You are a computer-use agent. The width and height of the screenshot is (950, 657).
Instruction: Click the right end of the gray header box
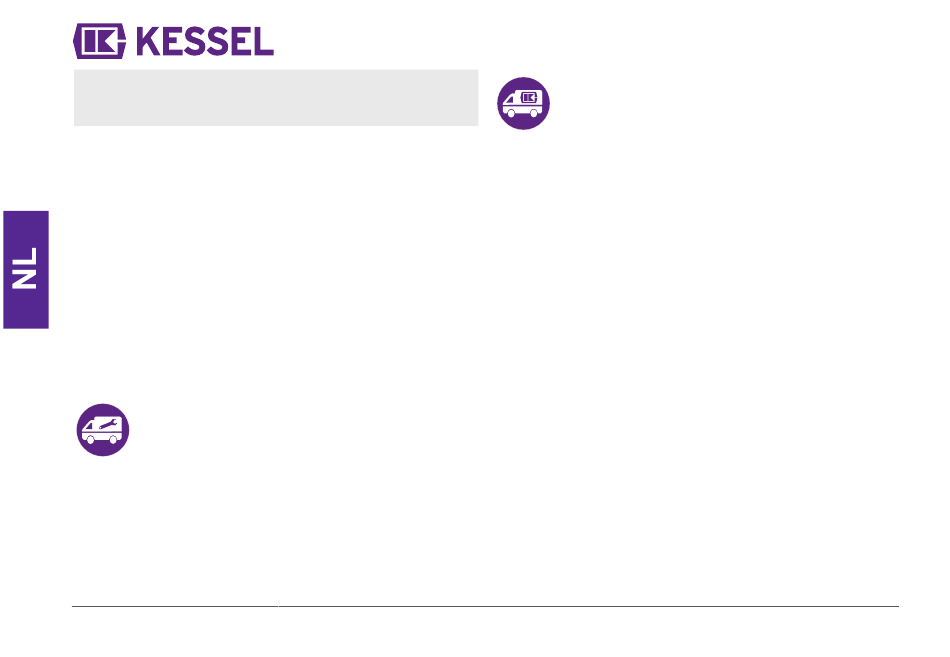(x=473, y=98)
